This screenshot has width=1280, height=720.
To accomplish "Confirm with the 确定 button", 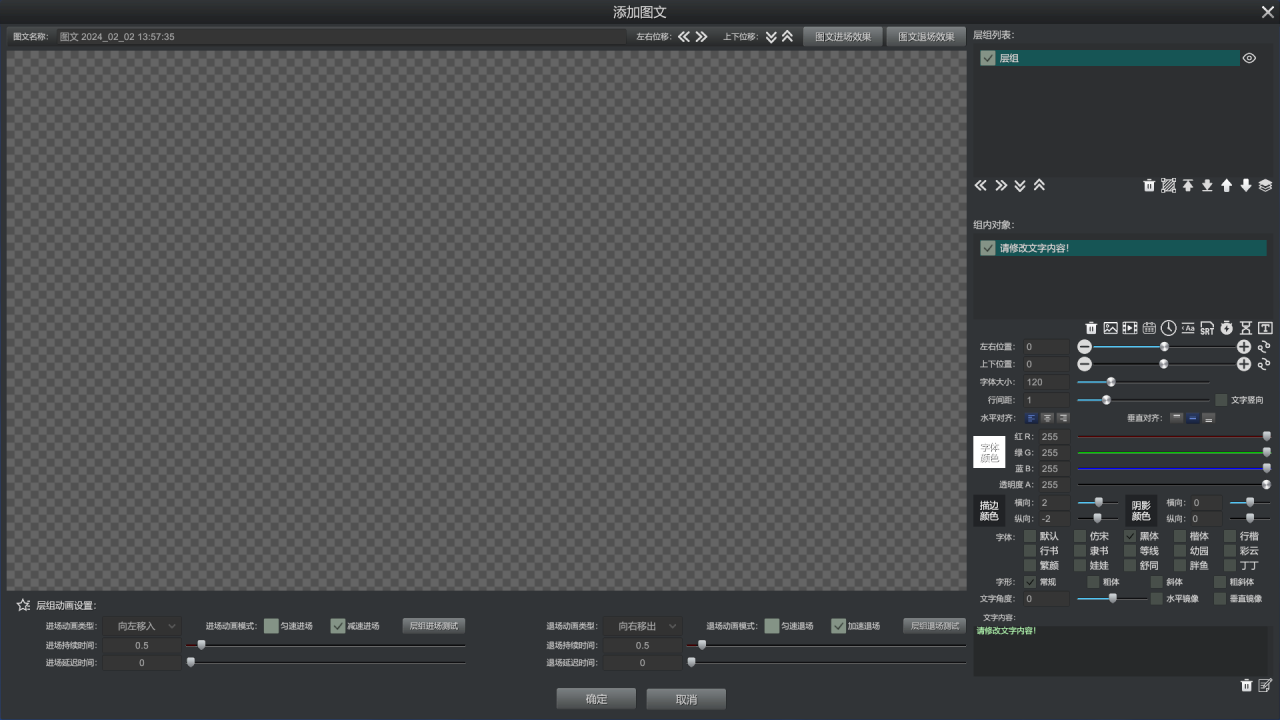I will pos(596,699).
